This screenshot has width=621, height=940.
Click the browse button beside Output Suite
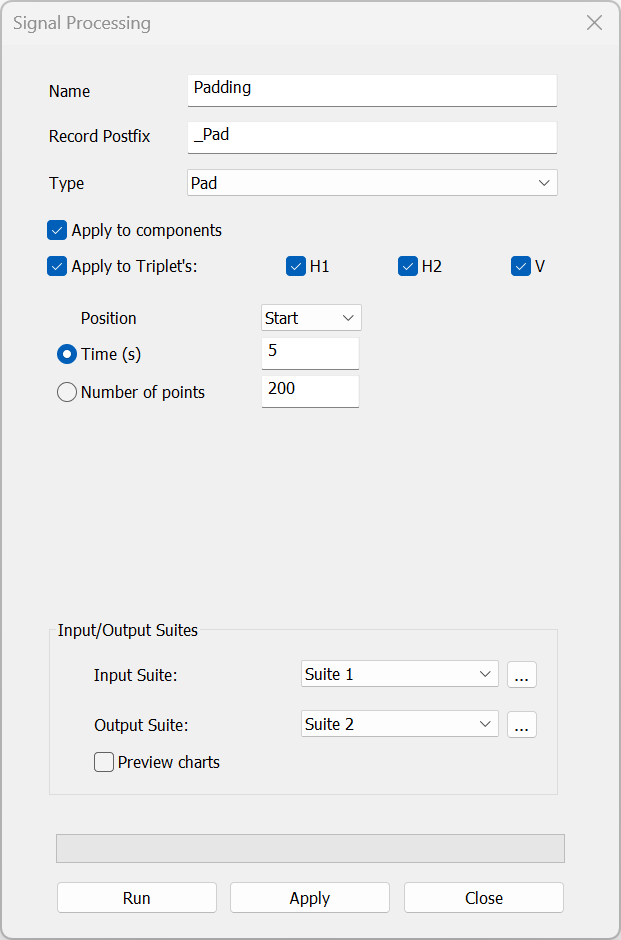(521, 725)
